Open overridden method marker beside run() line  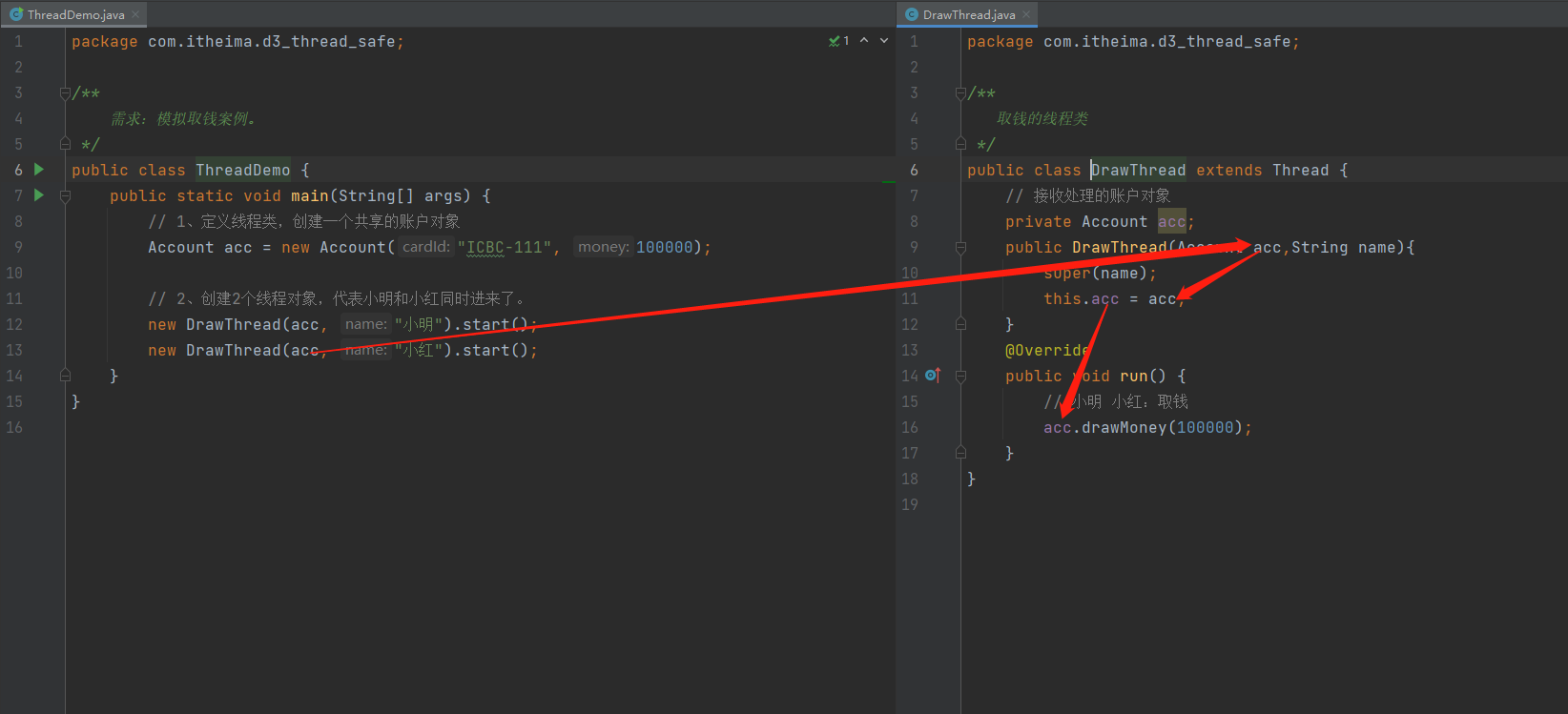click(x=933, y=376)
